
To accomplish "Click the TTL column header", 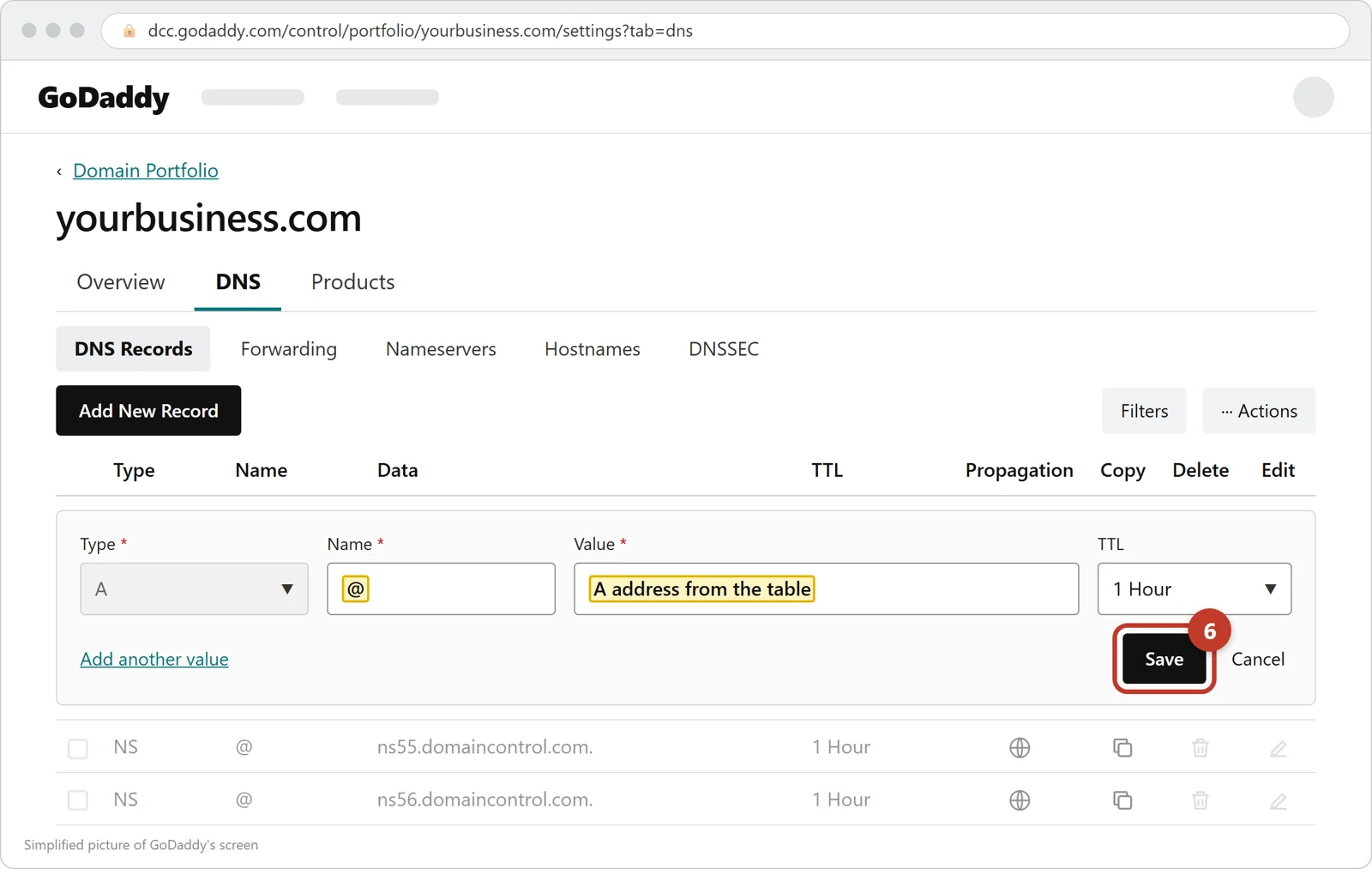I will pyautogui.click(x=827, y=470).
